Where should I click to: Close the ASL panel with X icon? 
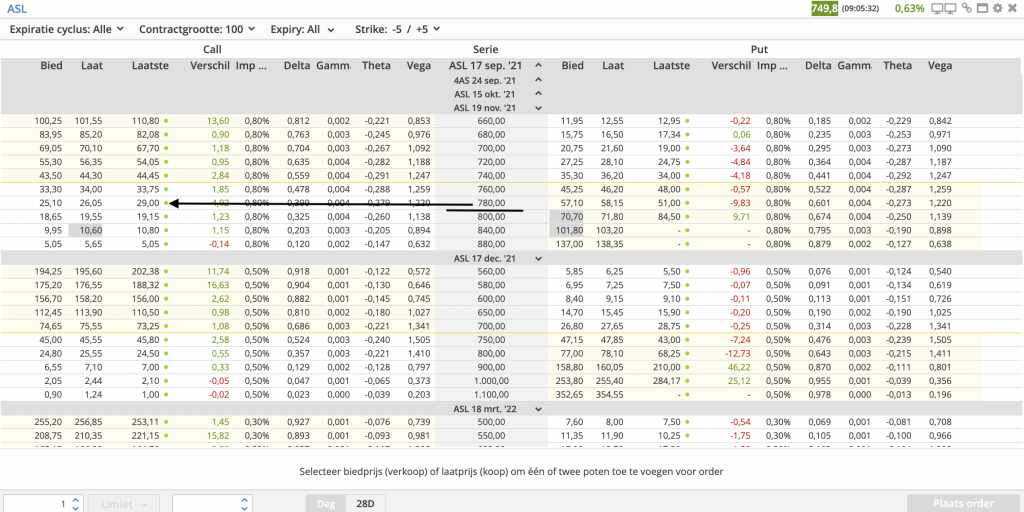tap(1012, 9)
